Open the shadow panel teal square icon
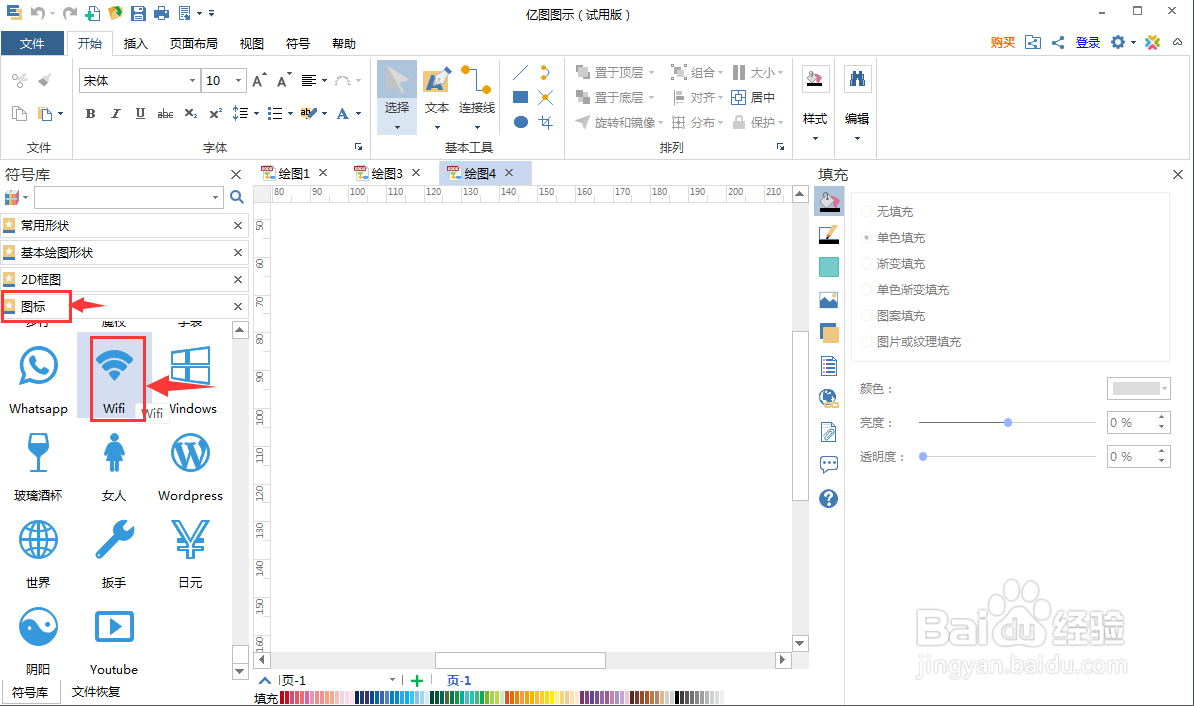Image resolution: width=1194 pixels, height=706 pixels. [828, 267]
